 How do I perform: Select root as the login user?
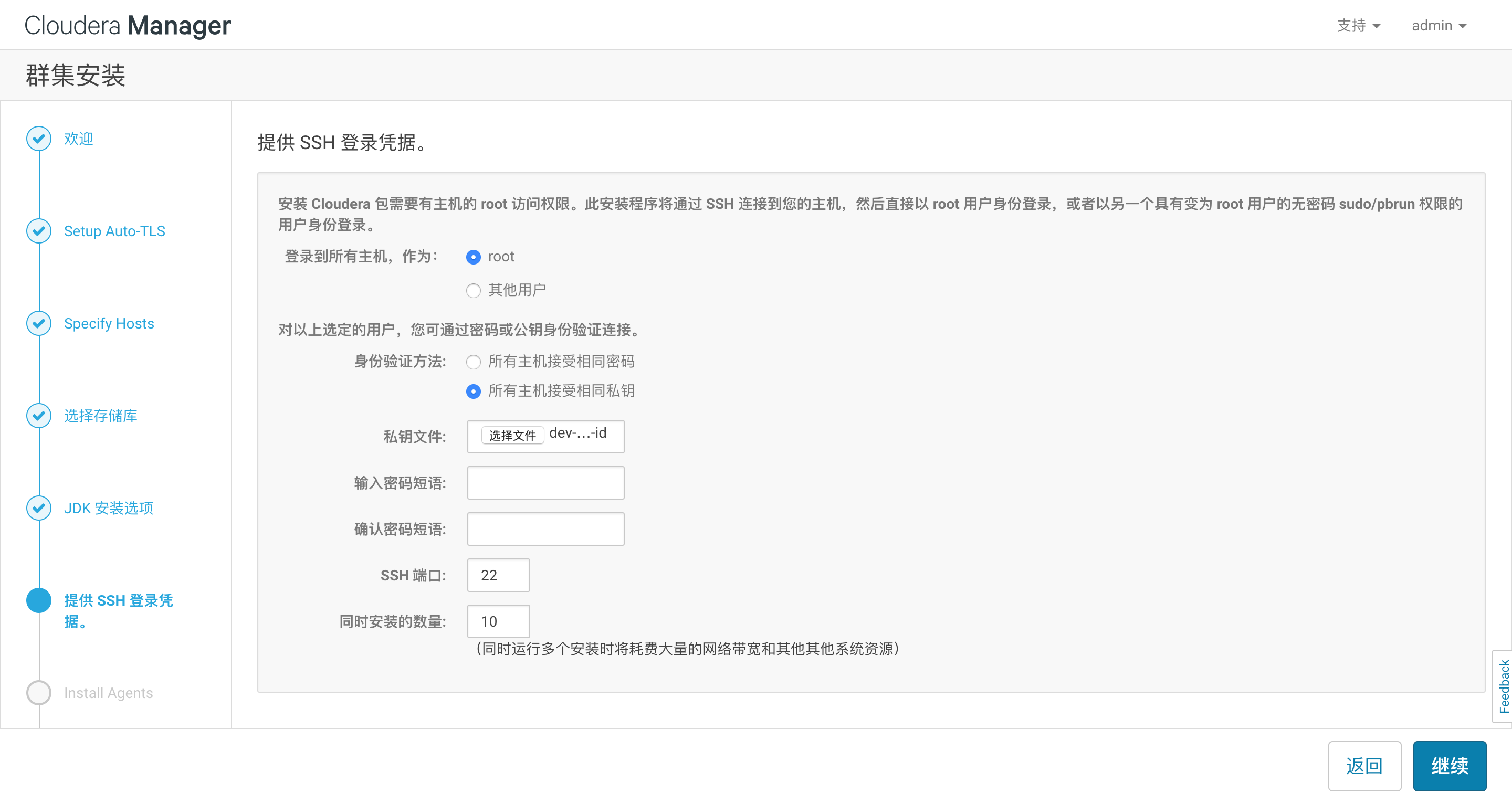pos(474,257)
